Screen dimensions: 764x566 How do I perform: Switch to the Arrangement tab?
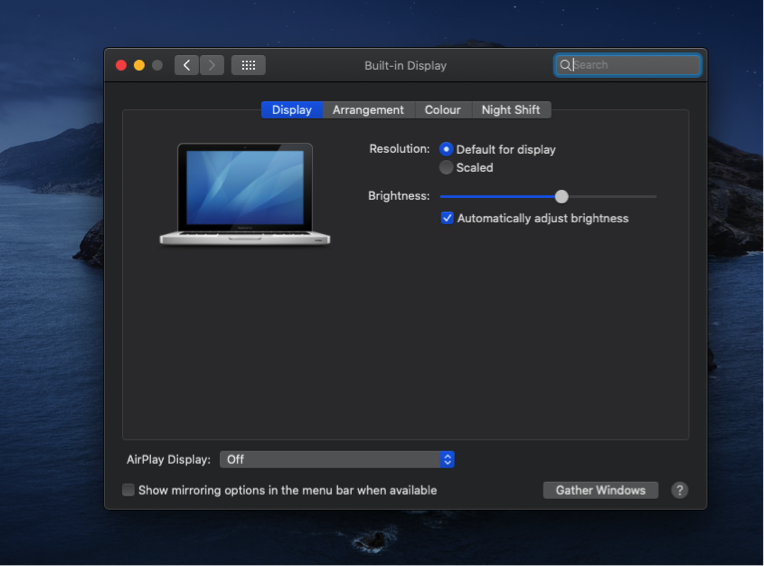368,110
